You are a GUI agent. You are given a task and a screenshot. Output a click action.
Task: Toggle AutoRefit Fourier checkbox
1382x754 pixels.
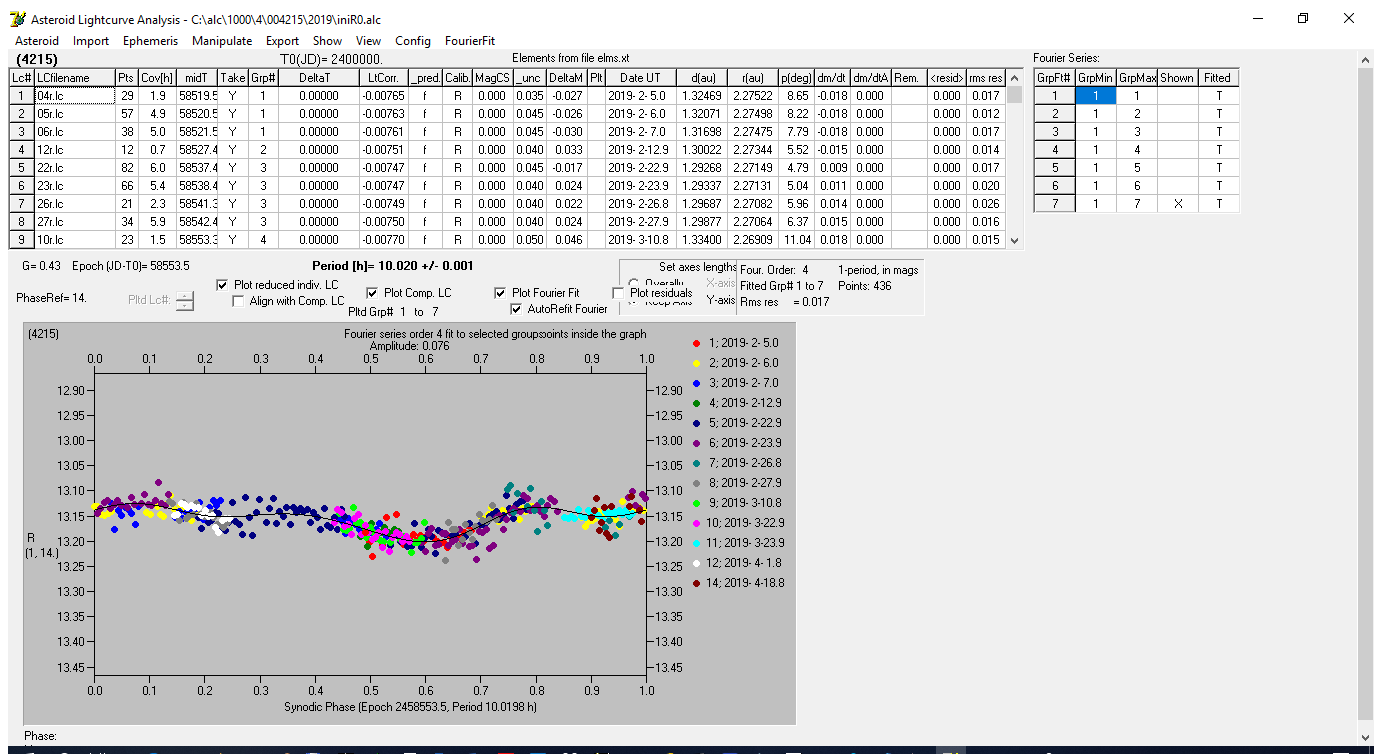517,309
